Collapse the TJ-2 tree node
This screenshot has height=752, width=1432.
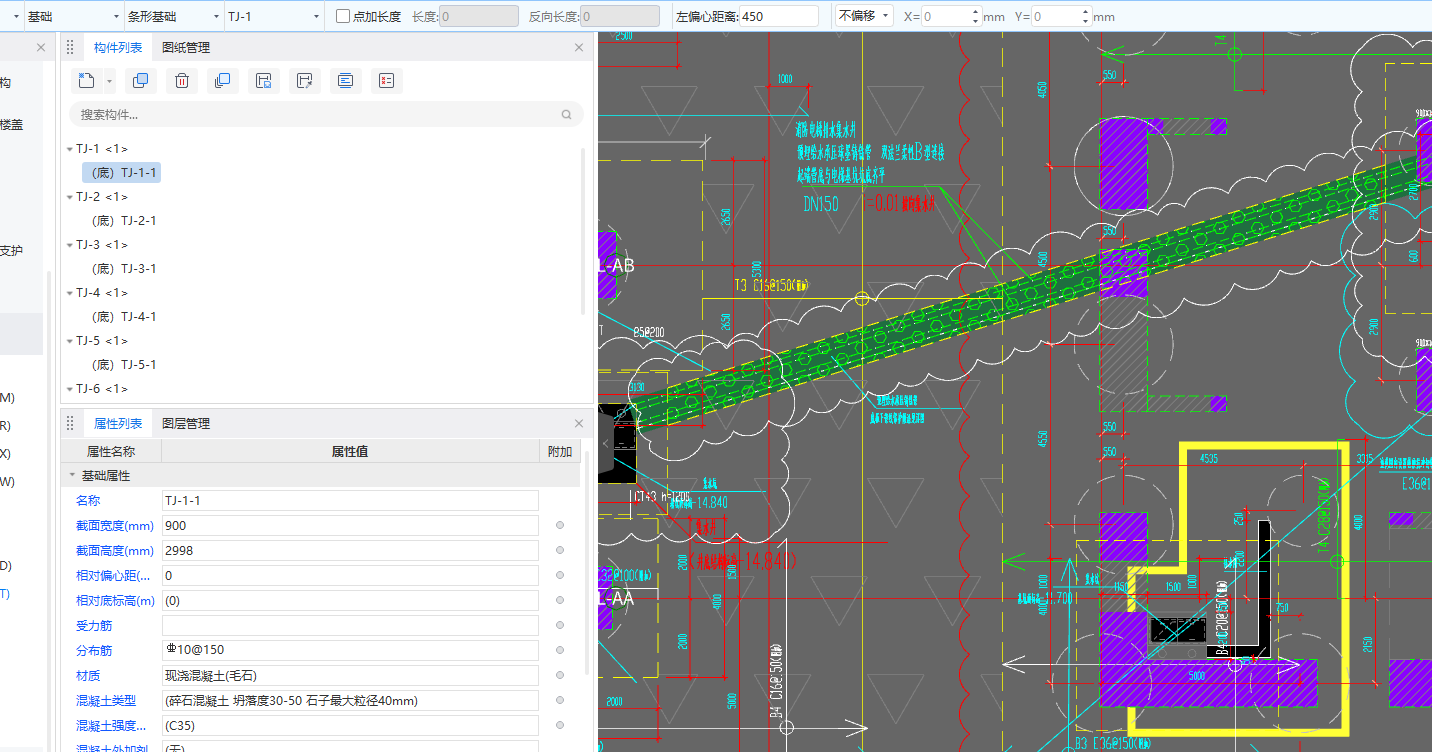coord(70,197)
